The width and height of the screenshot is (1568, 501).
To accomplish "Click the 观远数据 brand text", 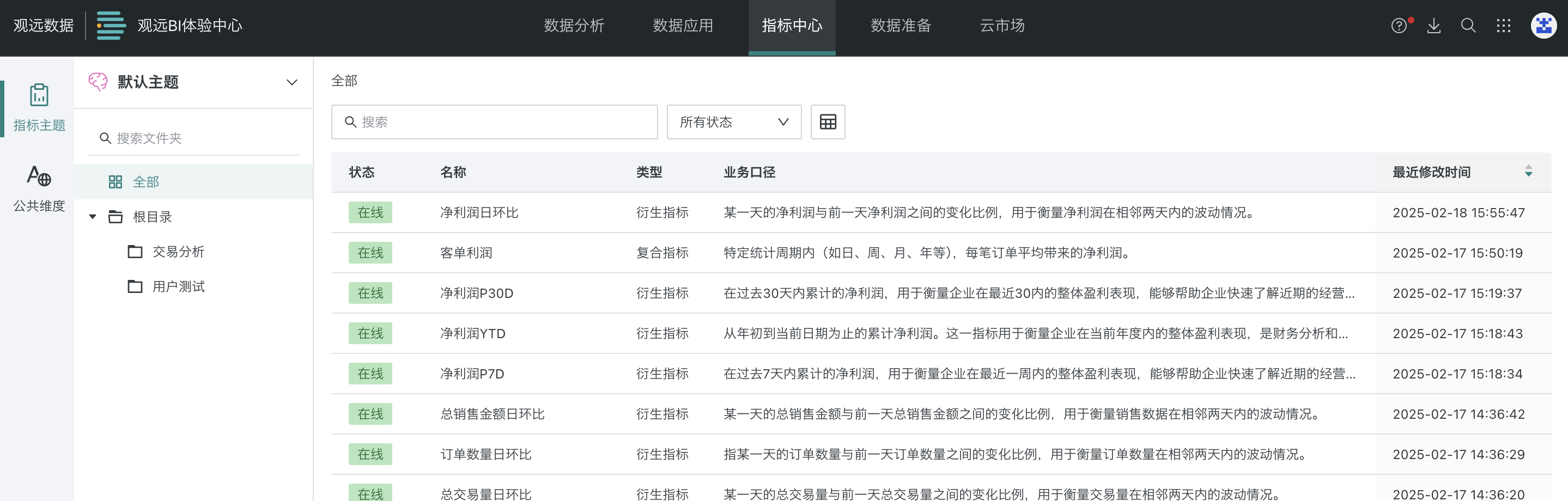I will (x=44, y=26).
